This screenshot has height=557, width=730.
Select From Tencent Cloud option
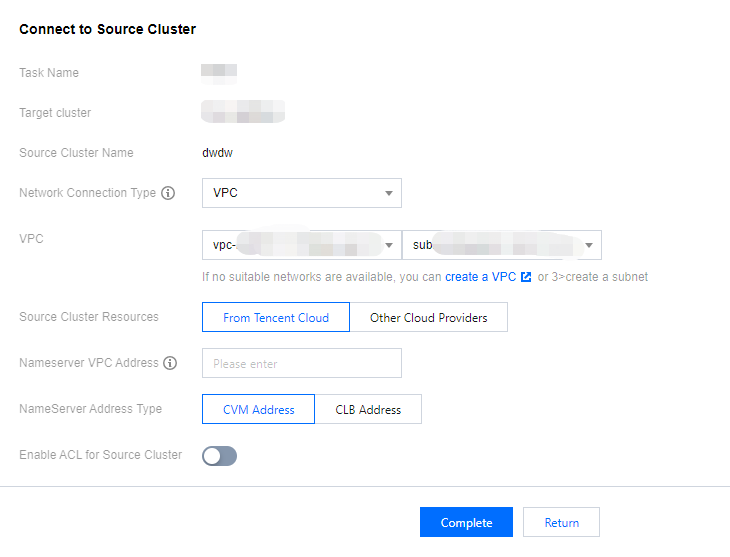tap(276, 318)
